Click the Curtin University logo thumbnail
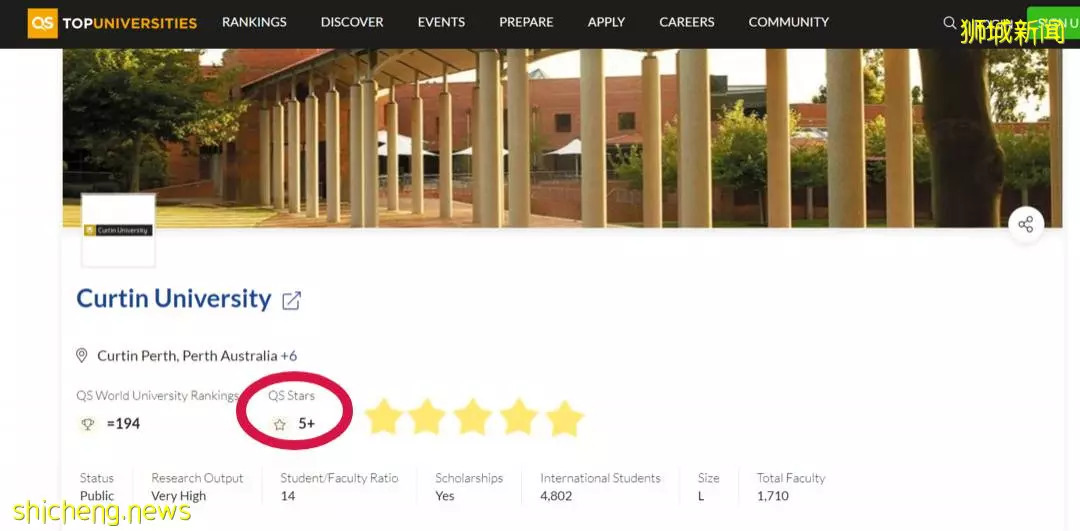This screenshot has width=1080, height=531. pos(118,230)
